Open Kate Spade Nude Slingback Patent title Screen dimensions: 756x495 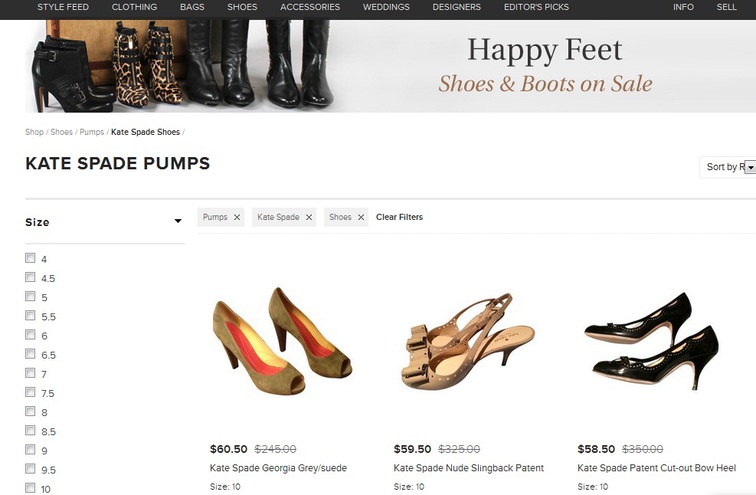(469, 468)
